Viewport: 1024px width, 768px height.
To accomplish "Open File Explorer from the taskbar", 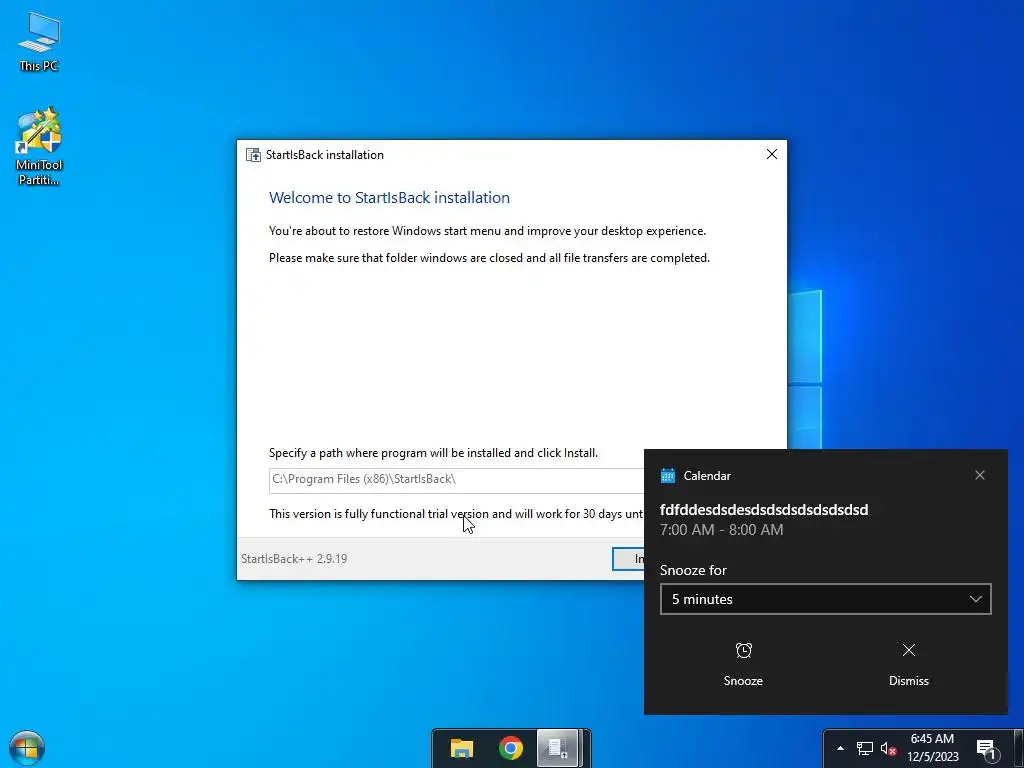I will (x=462, y=748).
